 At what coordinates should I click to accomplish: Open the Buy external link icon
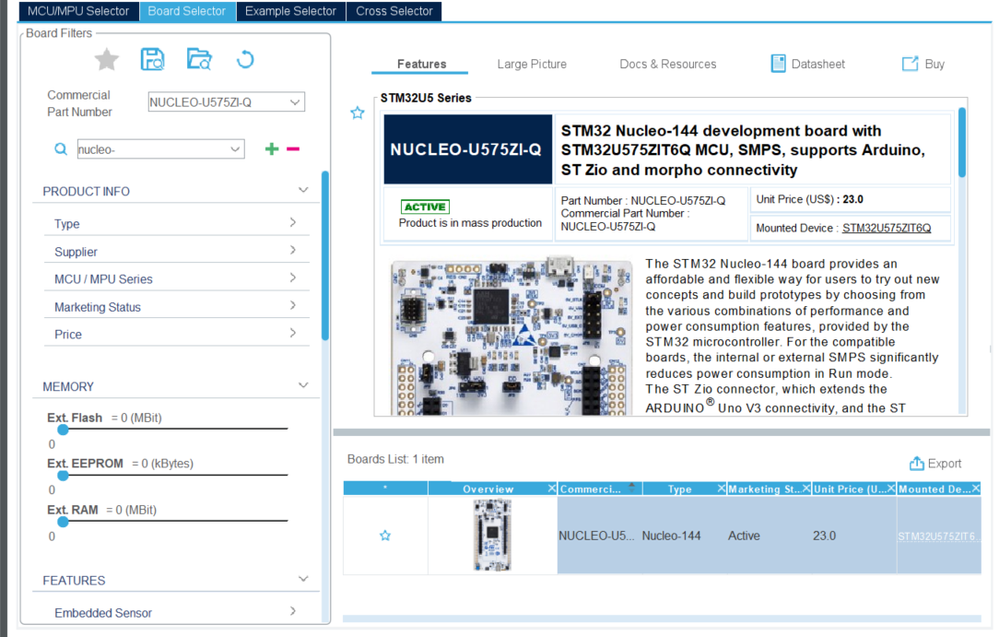[910, 64]
